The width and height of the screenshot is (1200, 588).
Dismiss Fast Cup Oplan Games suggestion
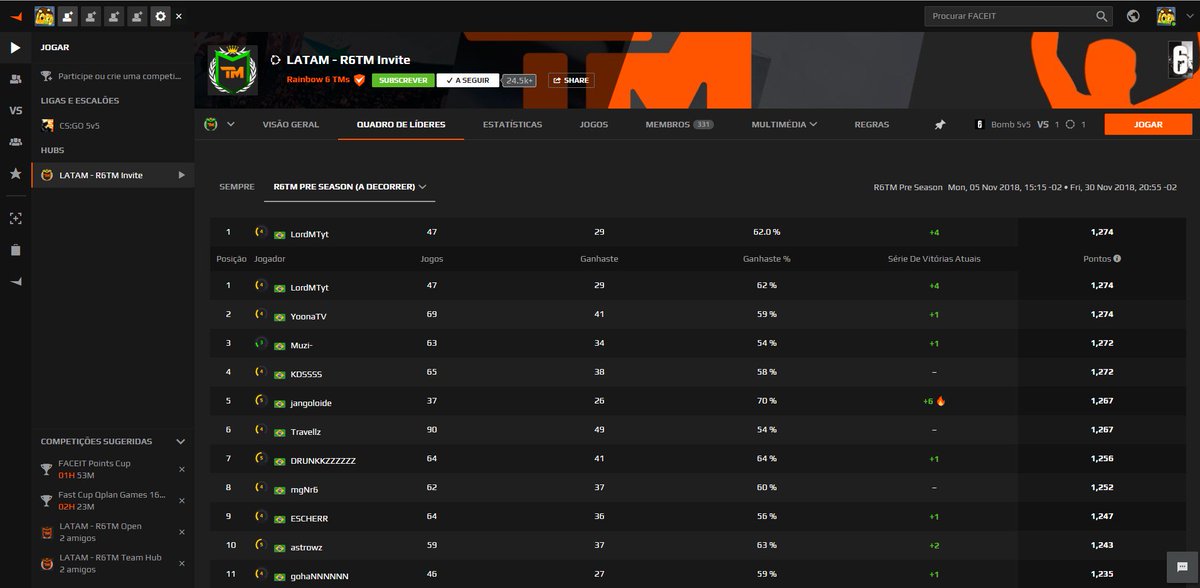(x=181, y=501)
